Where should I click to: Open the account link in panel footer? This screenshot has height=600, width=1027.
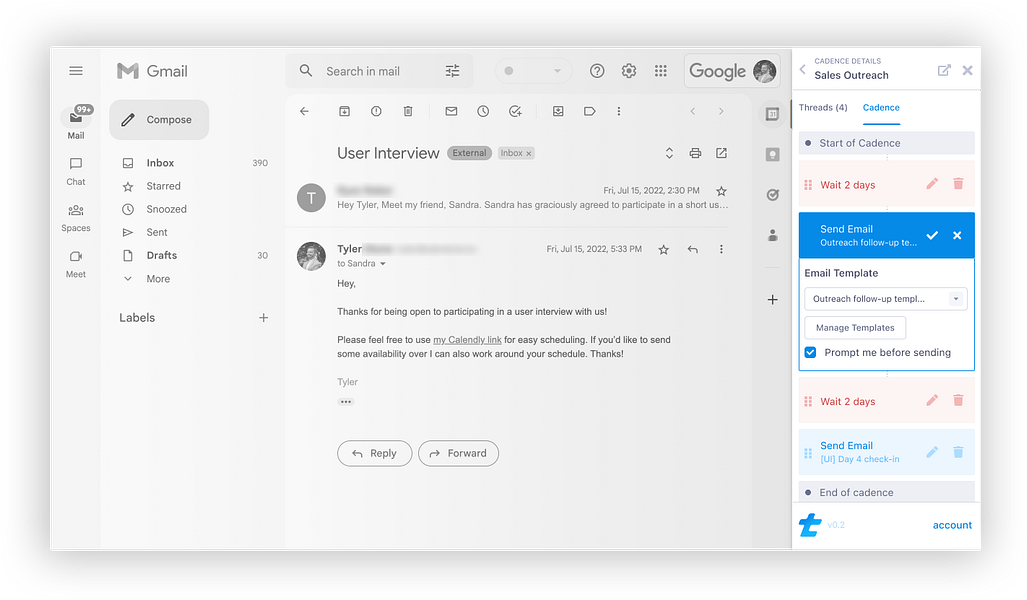[952, 525]
